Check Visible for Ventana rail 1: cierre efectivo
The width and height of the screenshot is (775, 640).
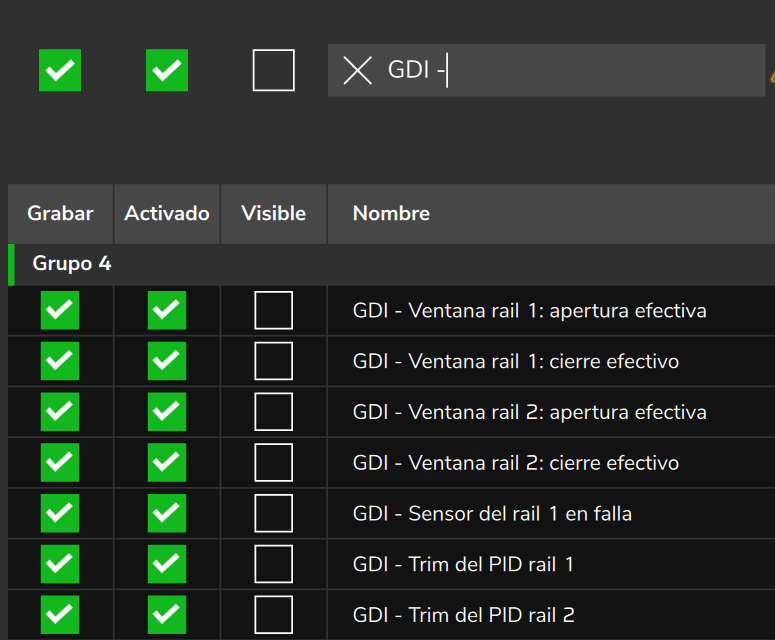tap(273, 361)
